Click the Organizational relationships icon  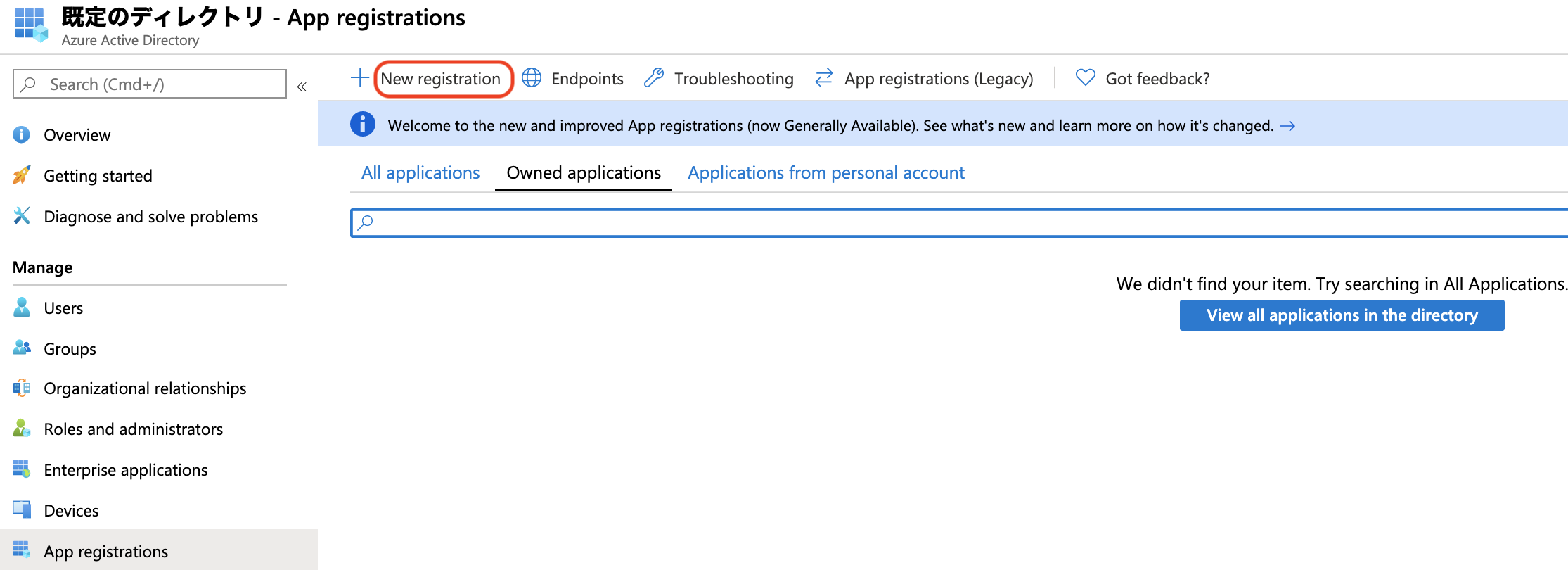[x=22, y=388]
